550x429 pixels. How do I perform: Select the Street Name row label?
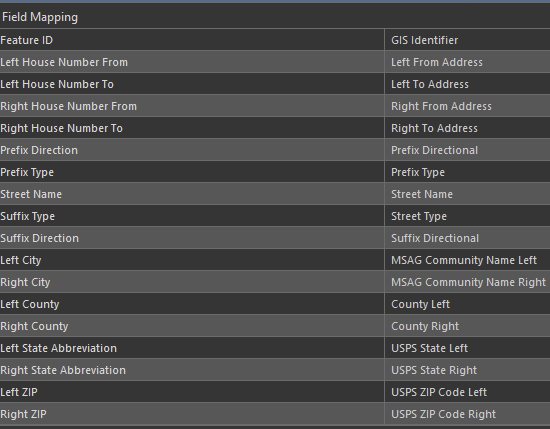[x=31, y=194]
